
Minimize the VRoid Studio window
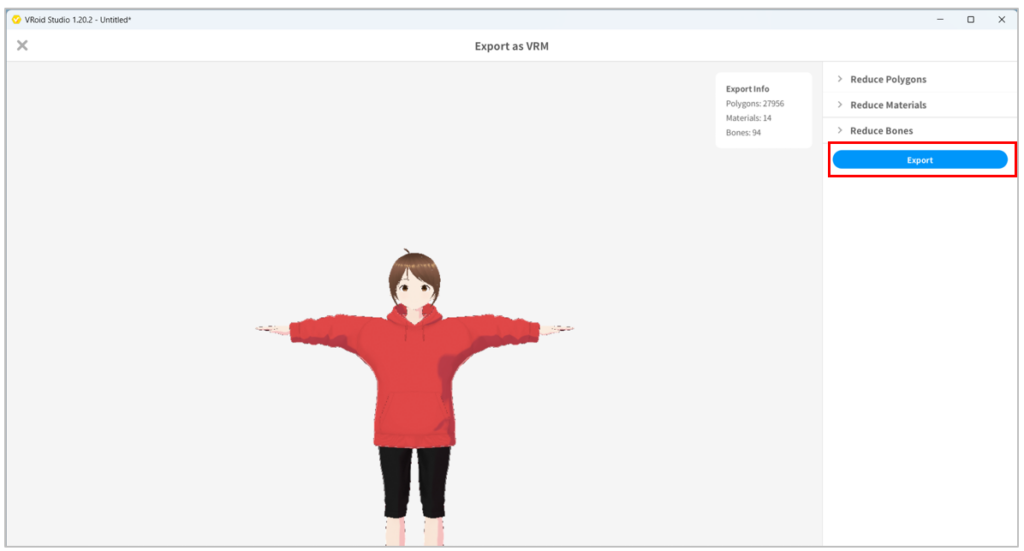tap(939, 19)
